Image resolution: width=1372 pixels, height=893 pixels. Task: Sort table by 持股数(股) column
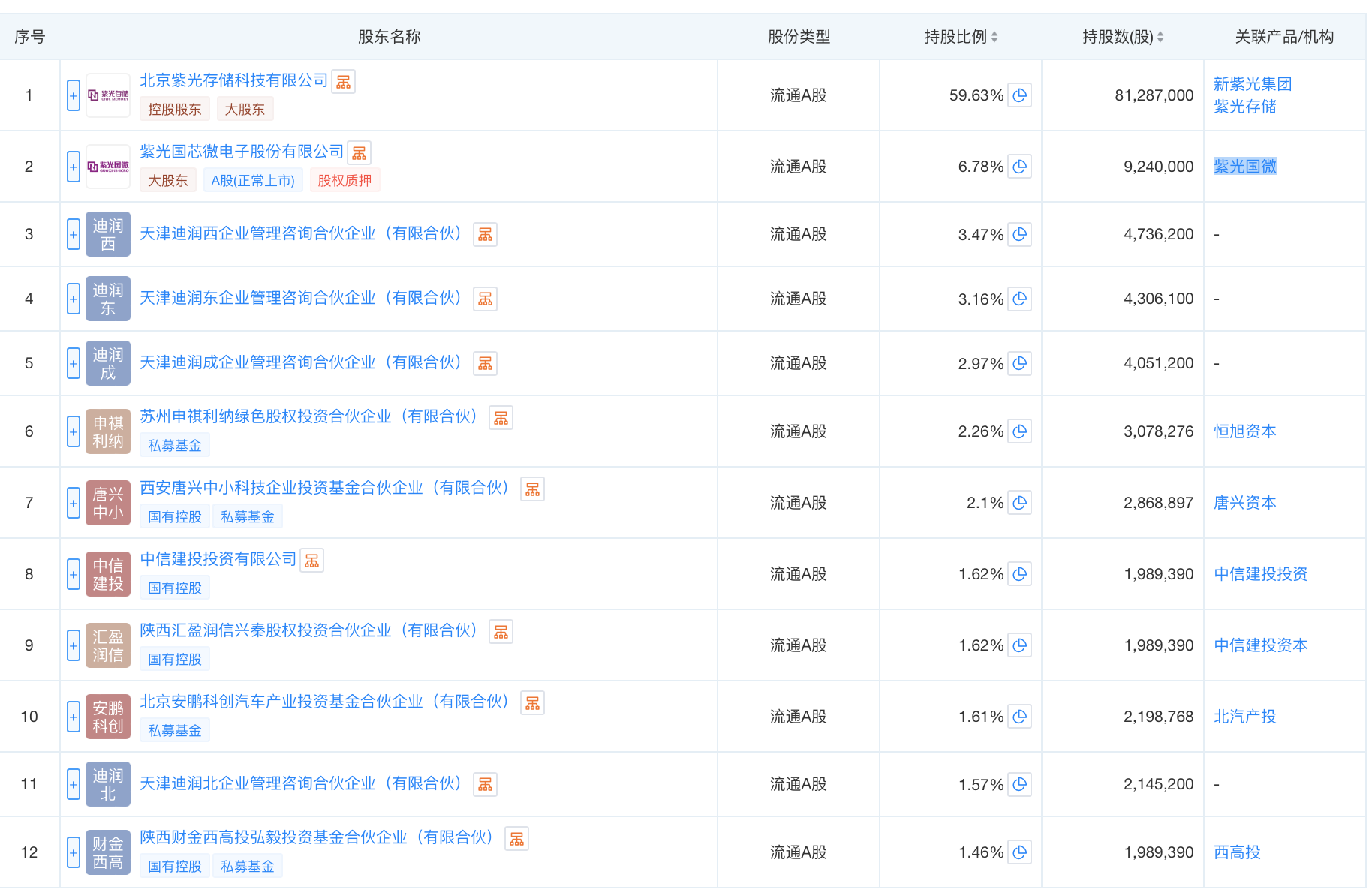[x=1160, y=37]
